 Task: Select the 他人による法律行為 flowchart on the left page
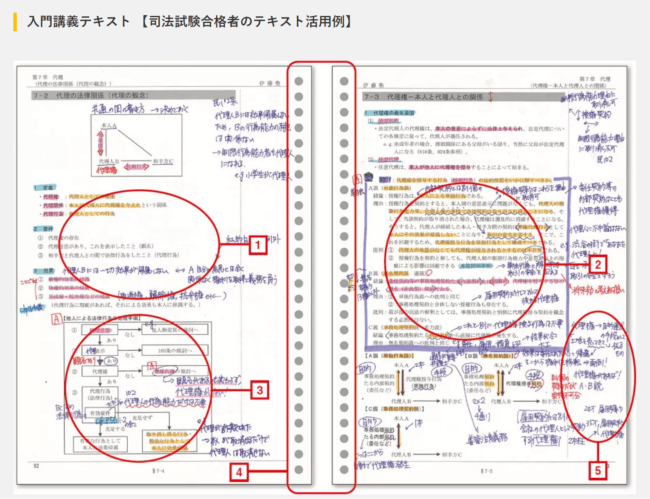pos(138,388)
